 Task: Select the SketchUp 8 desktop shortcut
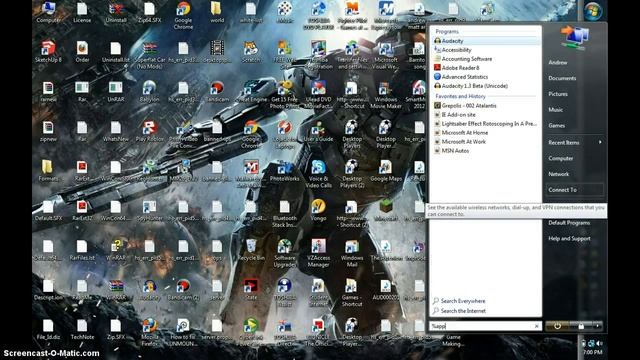(x=48, y=52)
